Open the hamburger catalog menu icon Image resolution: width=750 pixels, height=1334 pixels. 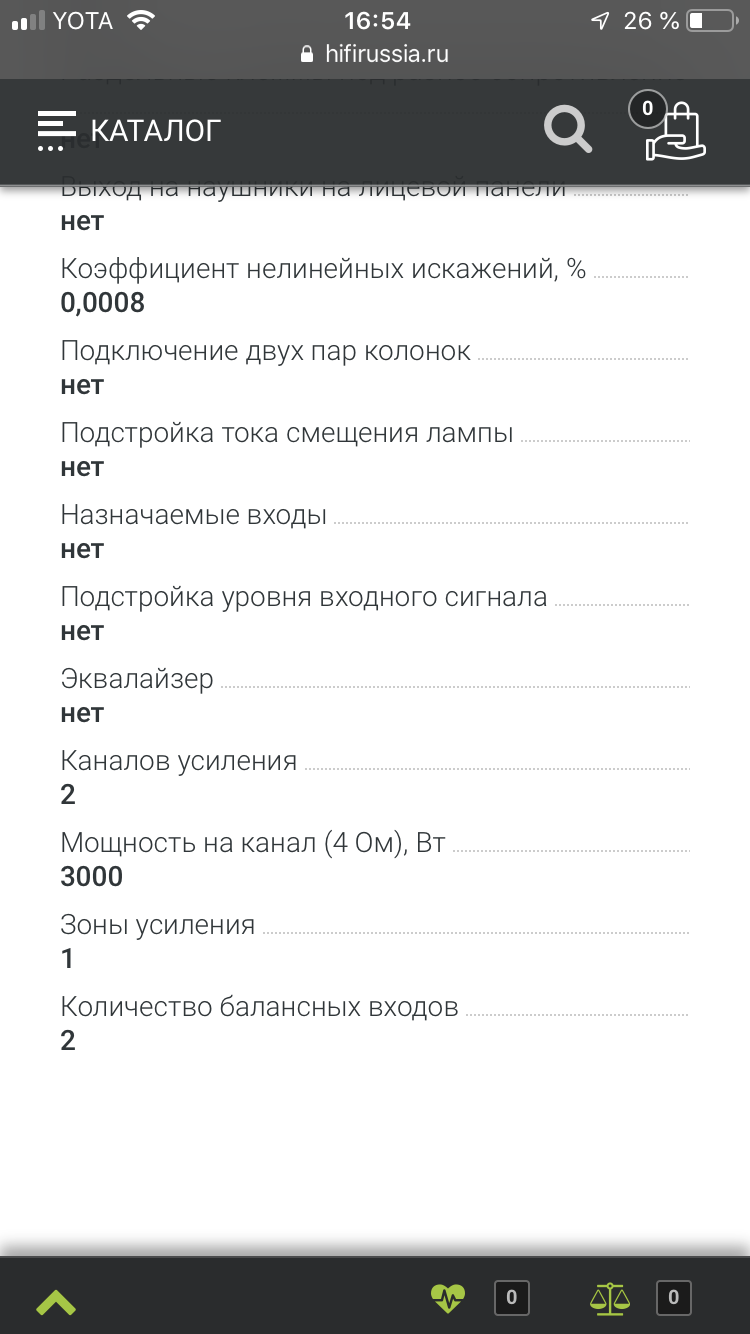pos(56,130)
